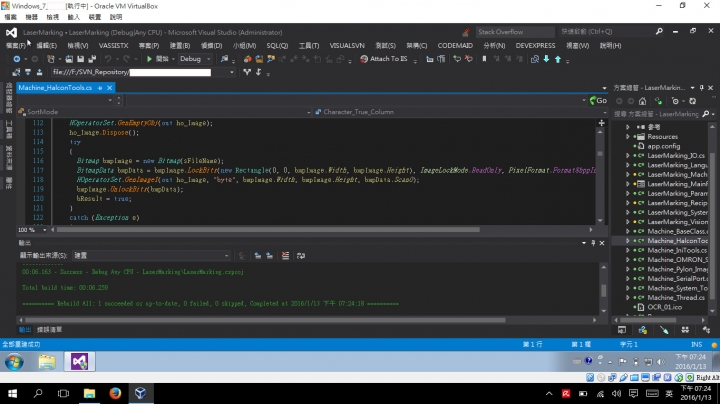Click the green Start debugging play button
This screenshot has height=404, width=720.
[149, 59]
